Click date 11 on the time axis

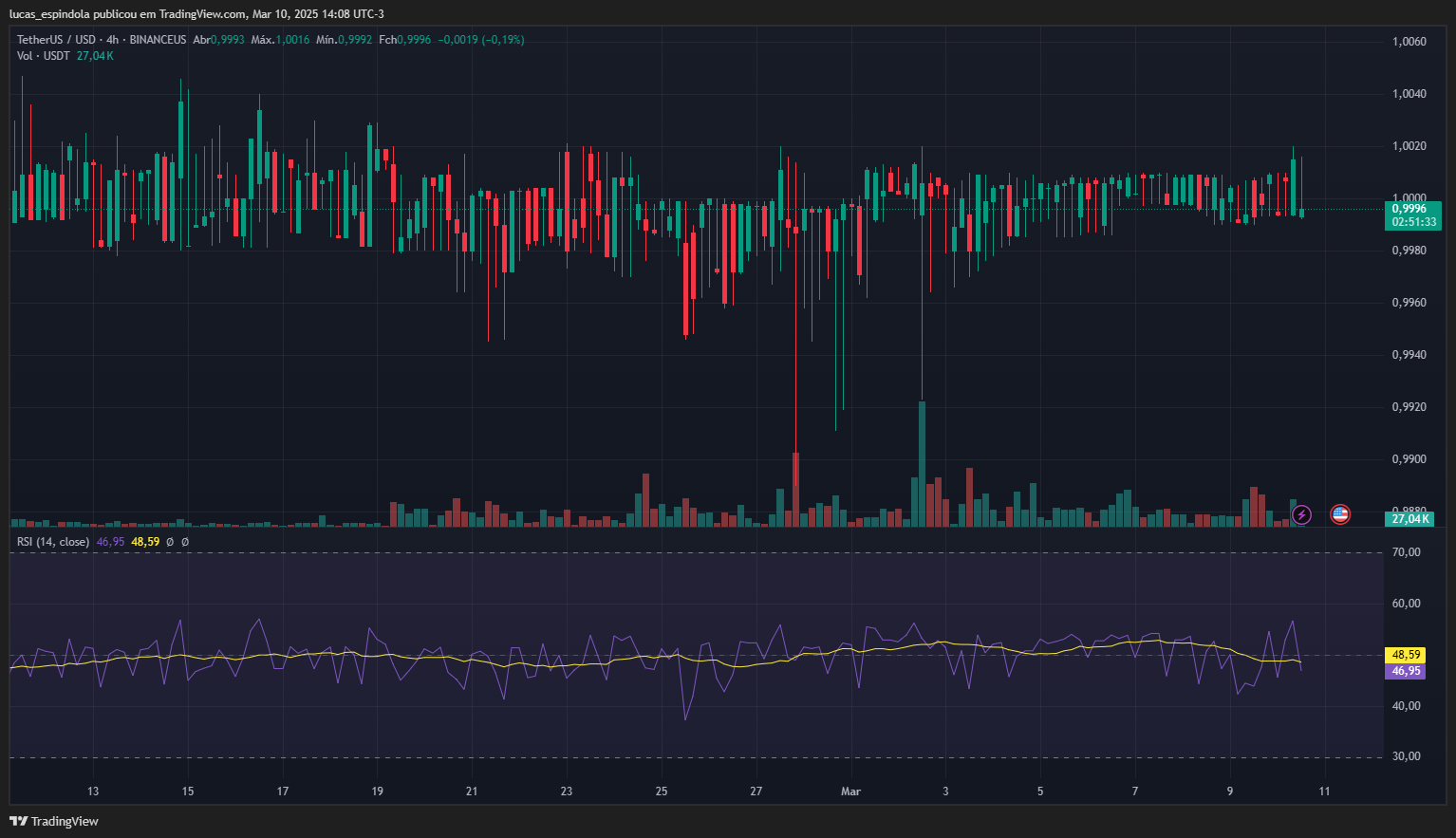pyautogui.click(x=1324, y=791)
